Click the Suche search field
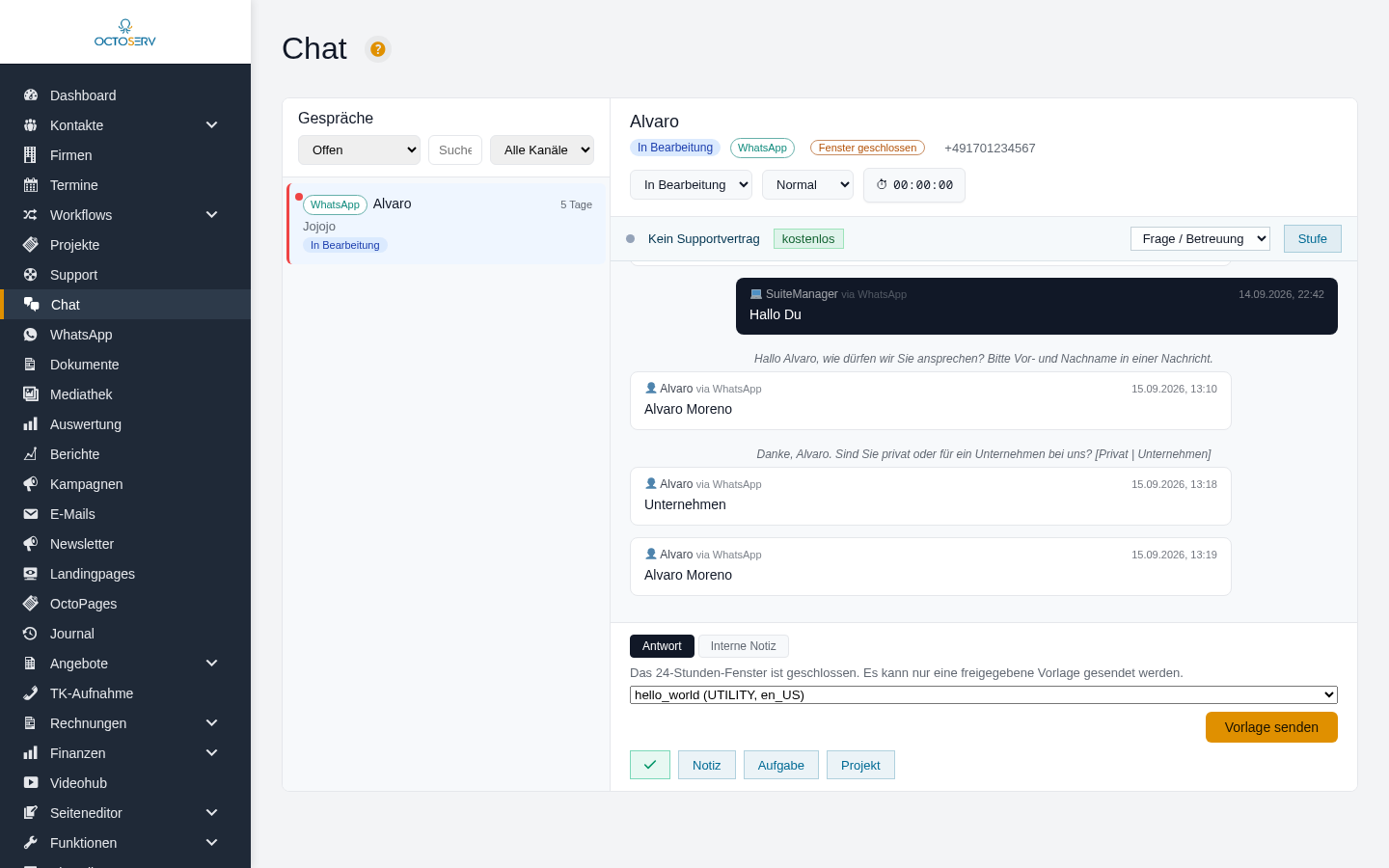Screen dimensions: 1389x868 click(455, 150)
